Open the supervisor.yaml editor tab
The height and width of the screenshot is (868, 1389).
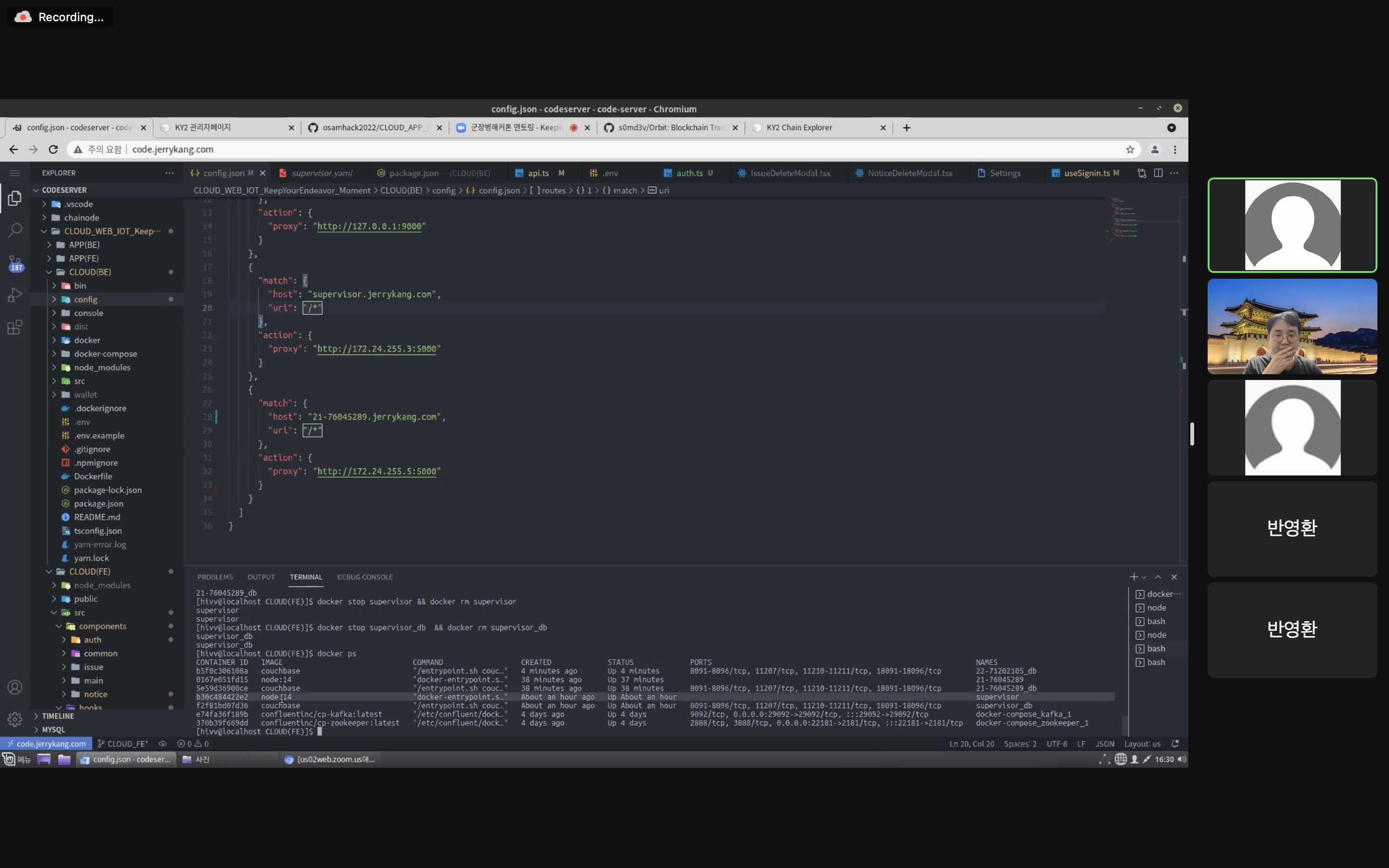(x=321, y=173)
